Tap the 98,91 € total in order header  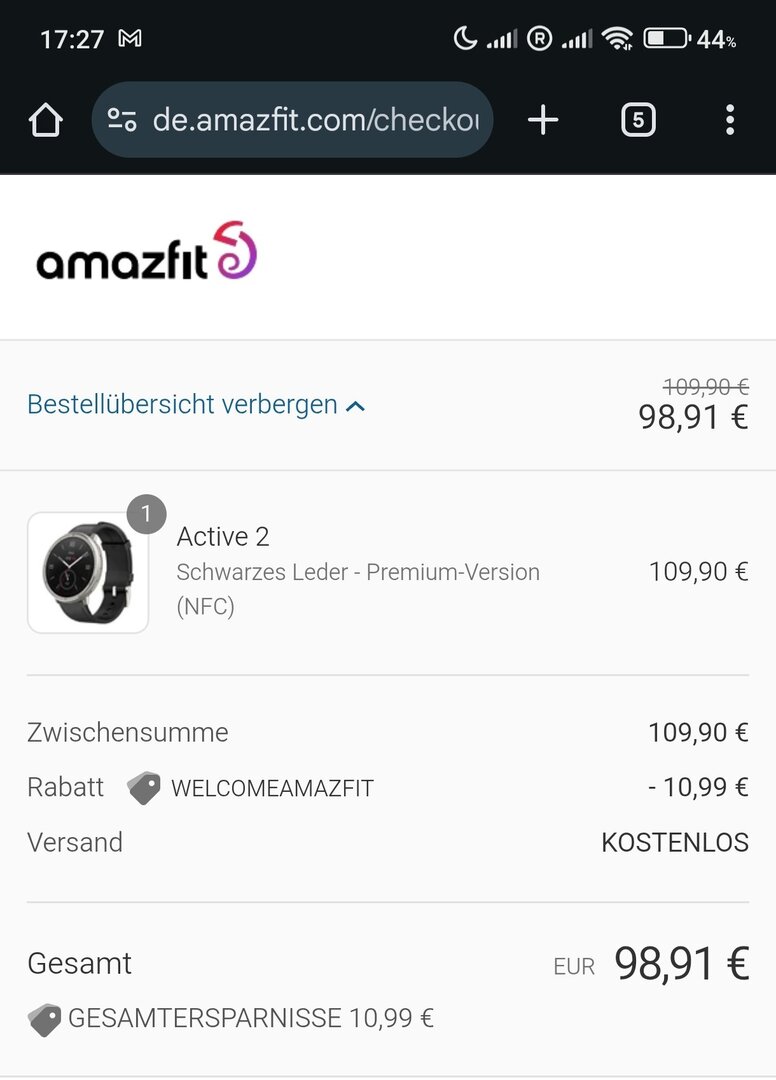(693, 417)
